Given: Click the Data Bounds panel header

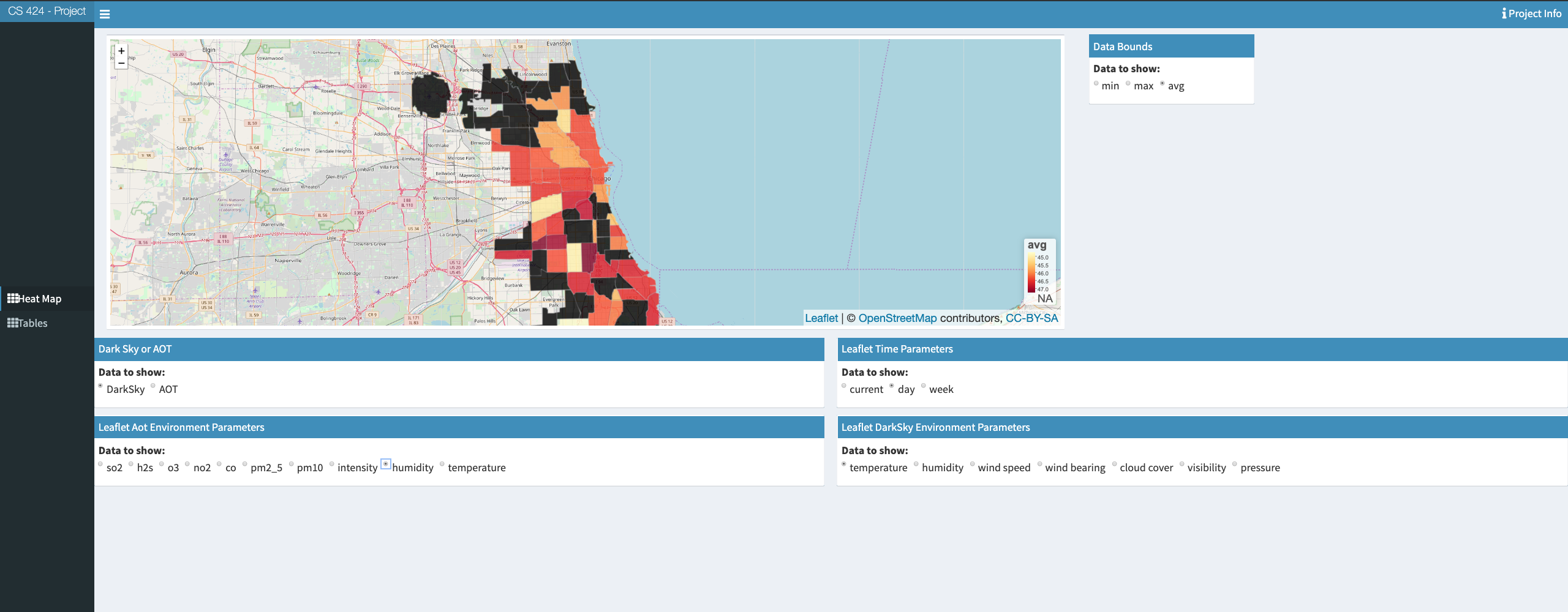Looking at the screenshot, I should click(x=1171, y=47).
